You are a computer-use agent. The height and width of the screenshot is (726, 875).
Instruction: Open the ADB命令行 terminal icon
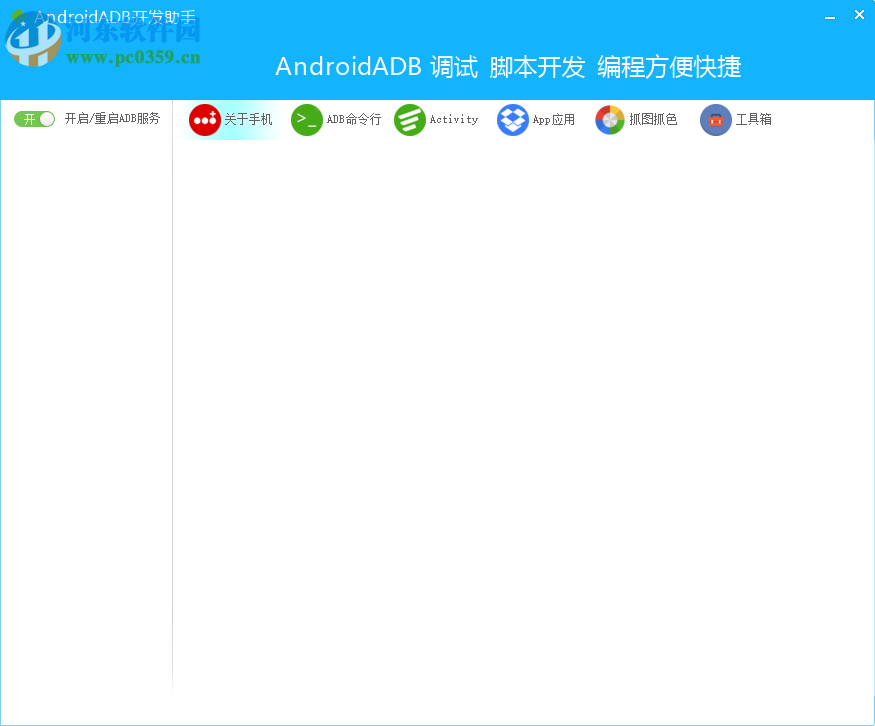[306, 120]
